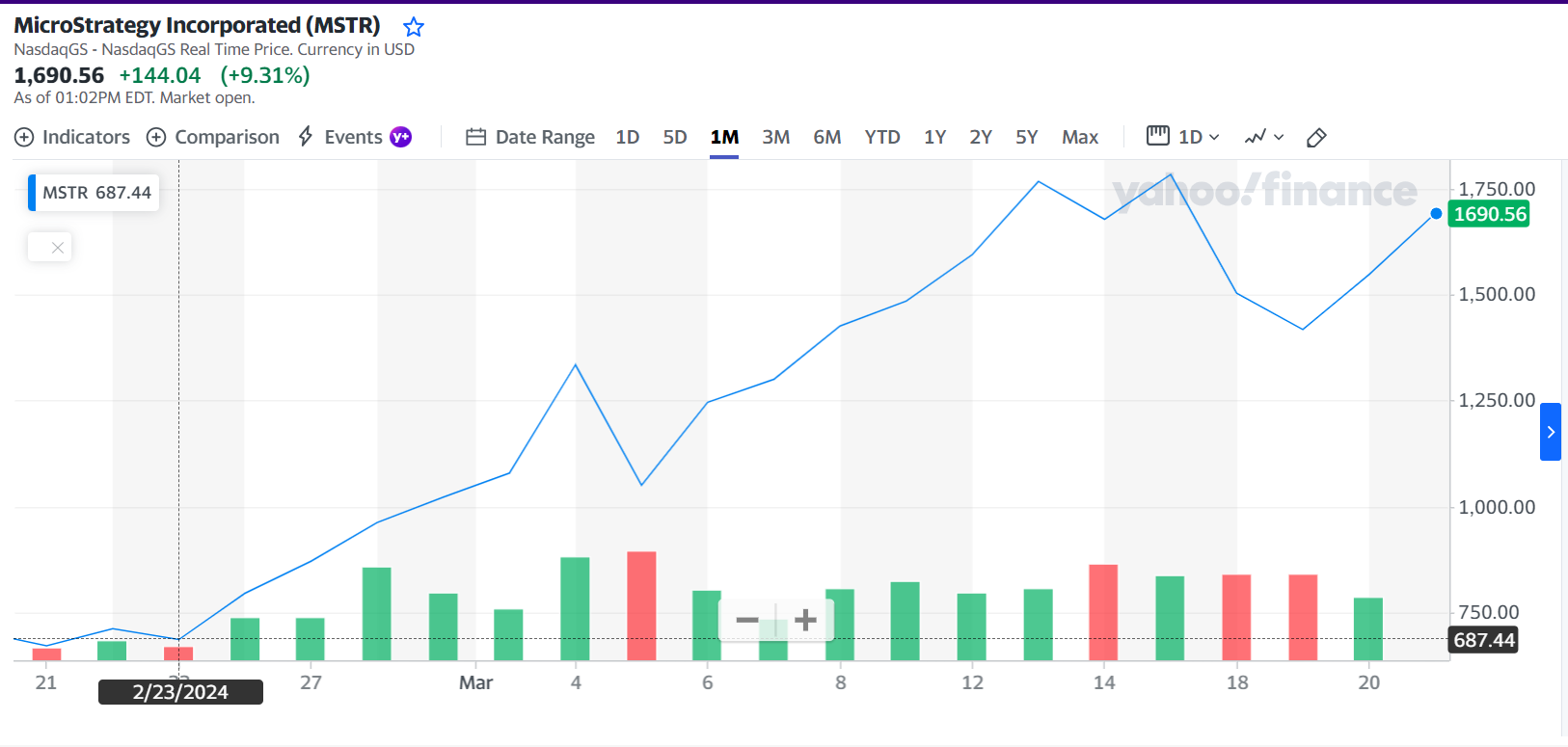The width and height of the screenshot is (1568, 747).
Task: Open the 1D interval dropdown
Action: pyautogui.click(x=1183, y=137)
